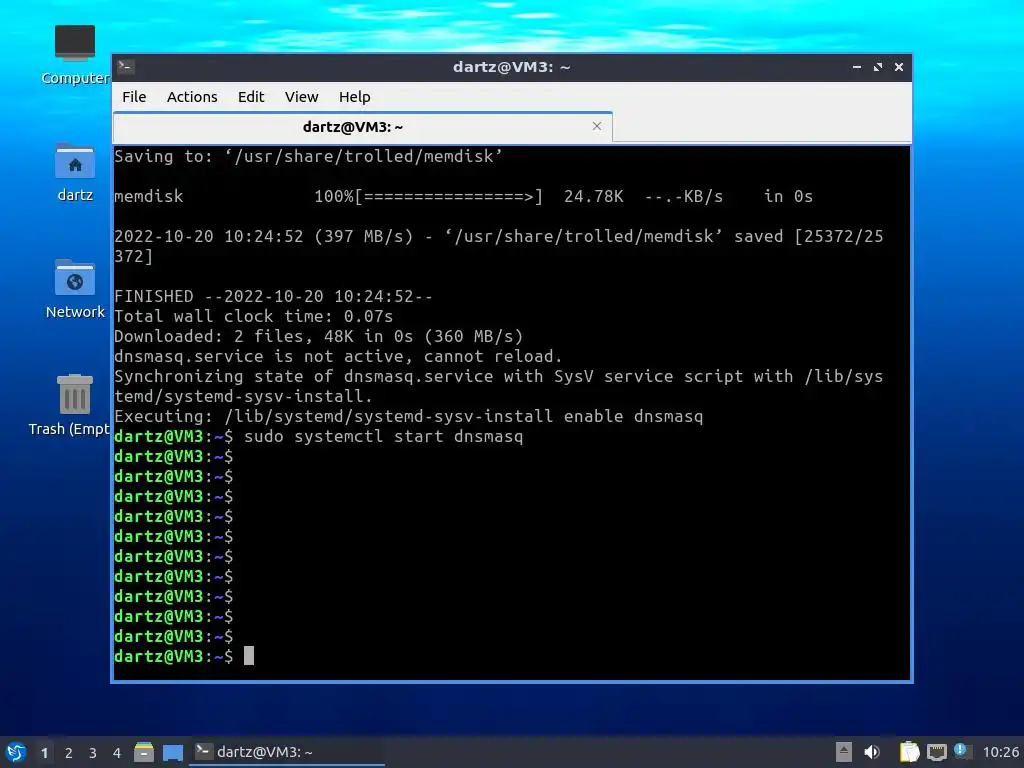
Task: Click 'dnsmasq.service is not active, cannot reload.' line
Action: click(x=338, y=357)
